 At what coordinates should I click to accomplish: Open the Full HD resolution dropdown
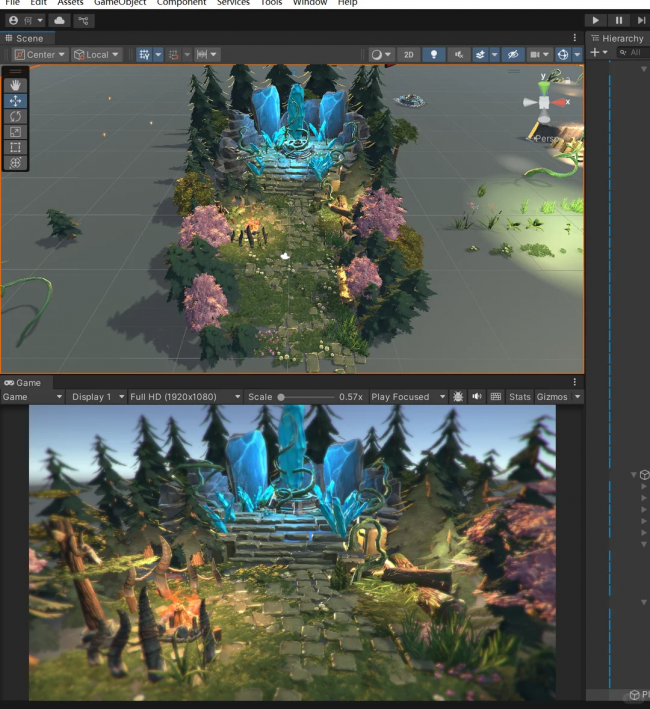point(185,397)
